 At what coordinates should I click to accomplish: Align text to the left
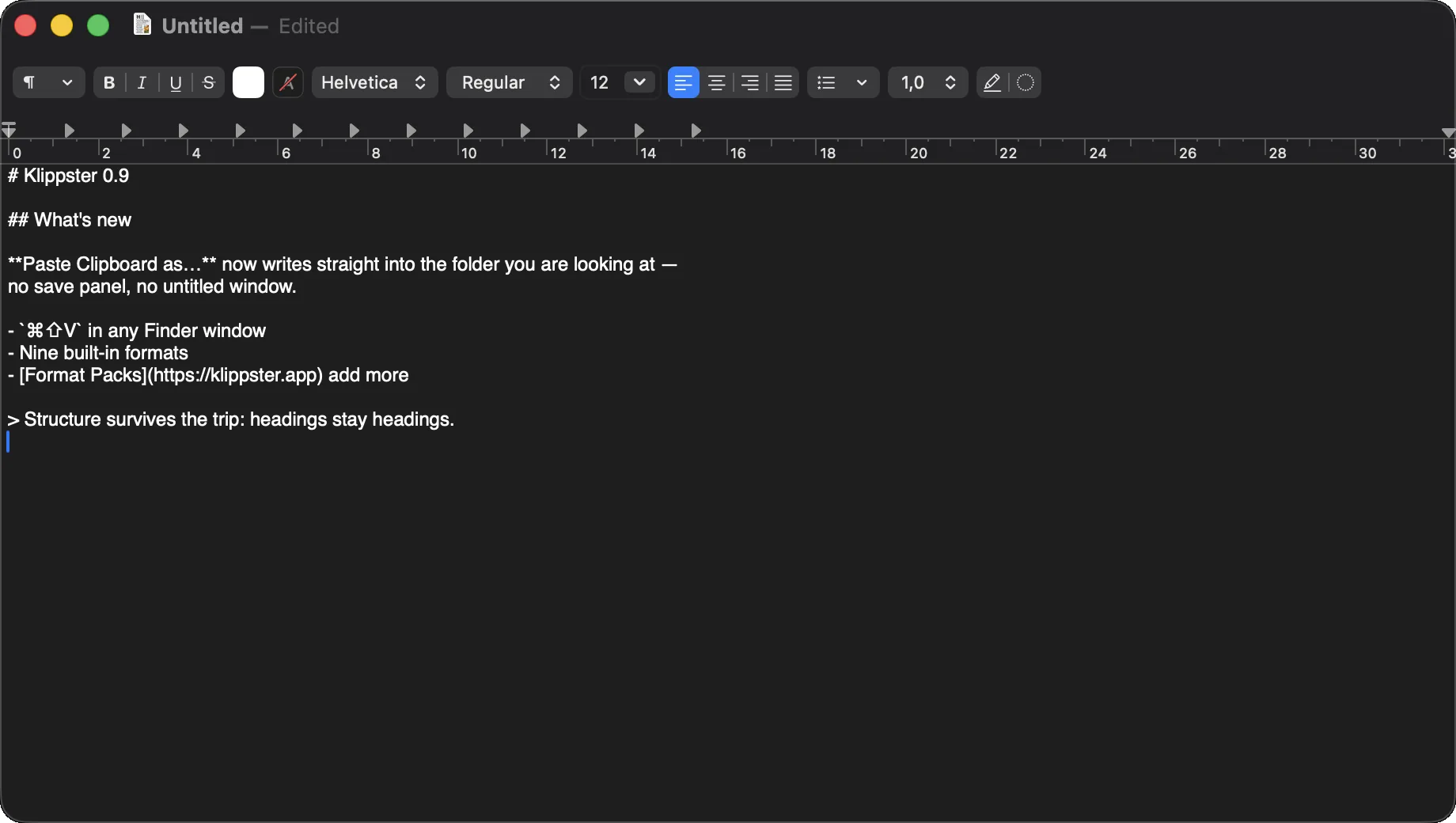pos(684,82)
